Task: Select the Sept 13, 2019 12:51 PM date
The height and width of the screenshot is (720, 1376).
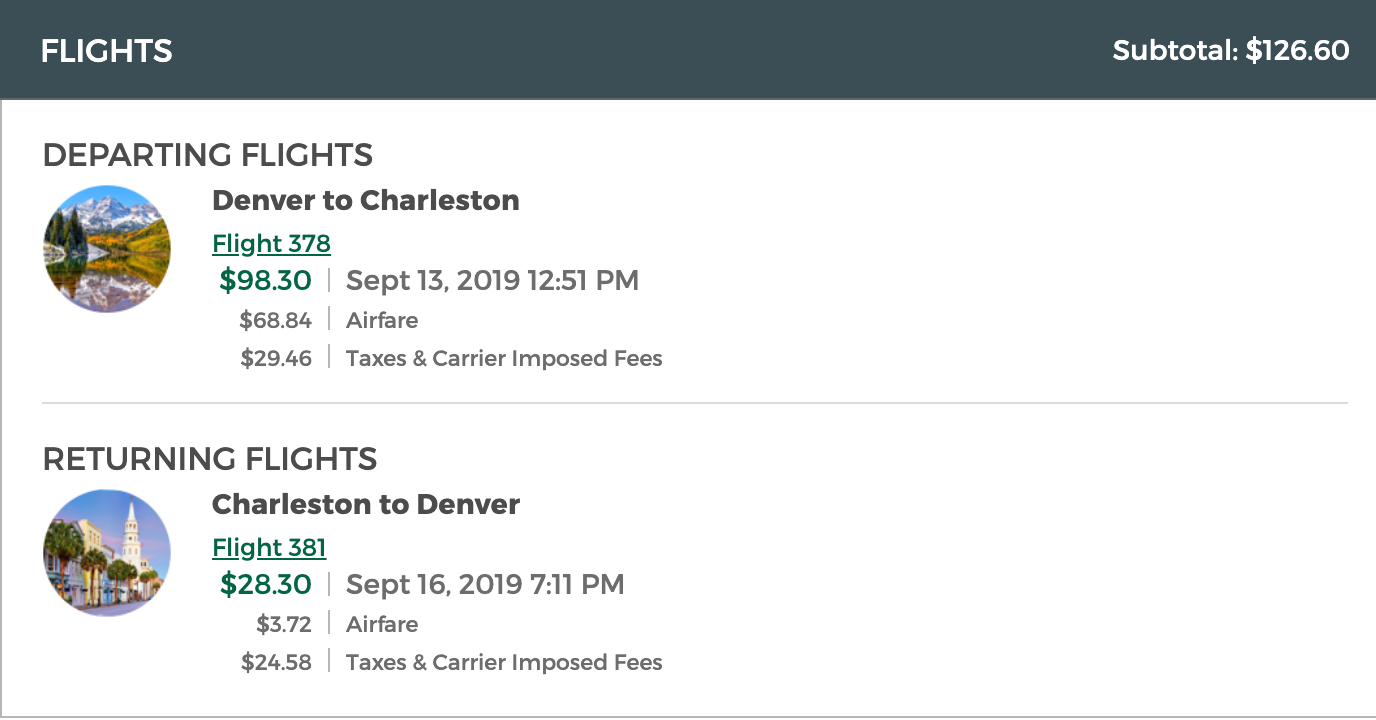Action: coord(492,281)
